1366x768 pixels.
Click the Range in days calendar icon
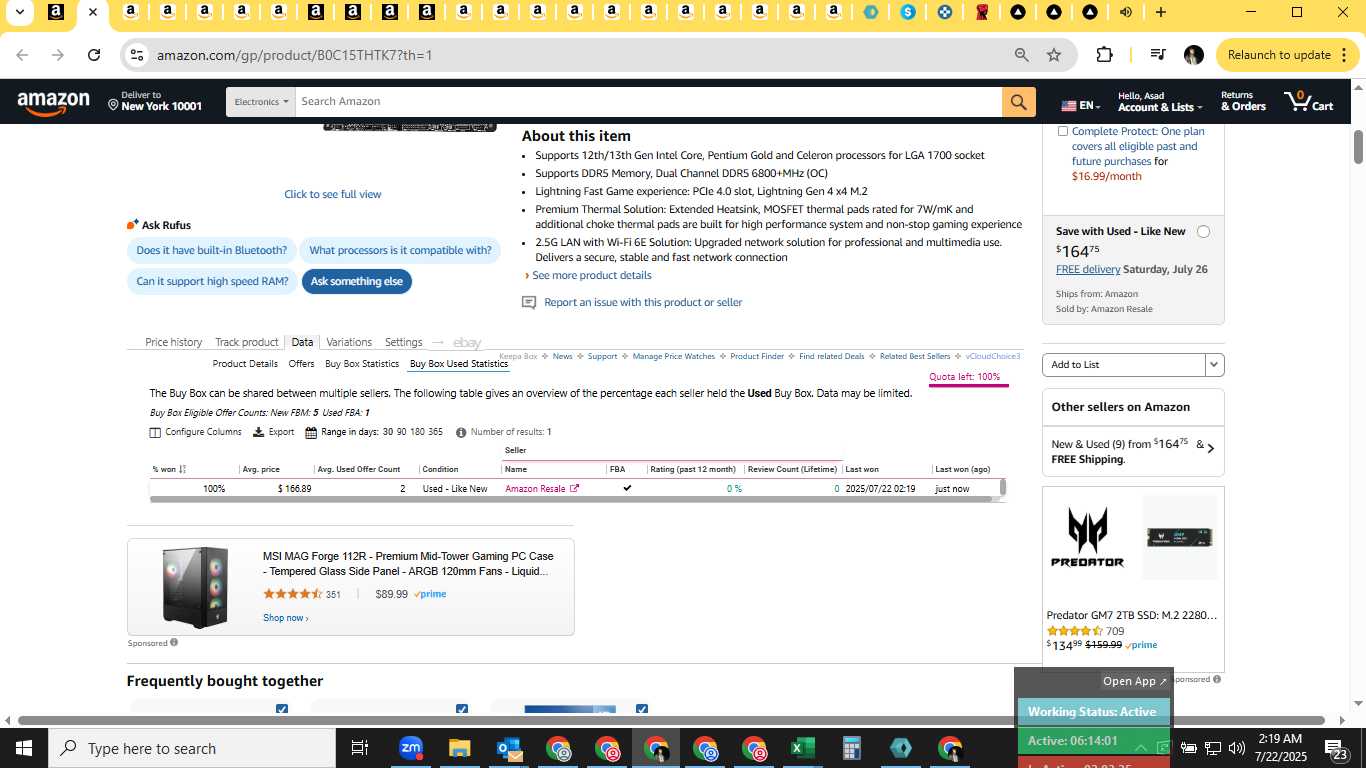click(x=311, y=432)
